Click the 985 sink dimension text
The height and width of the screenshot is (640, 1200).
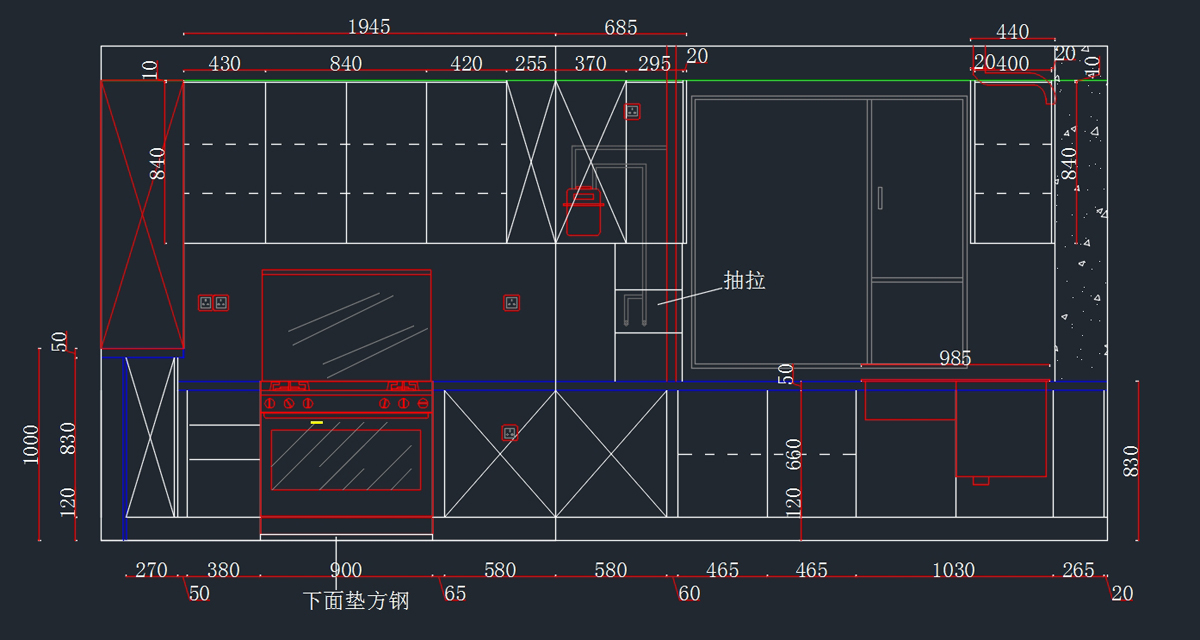point(955,358)
